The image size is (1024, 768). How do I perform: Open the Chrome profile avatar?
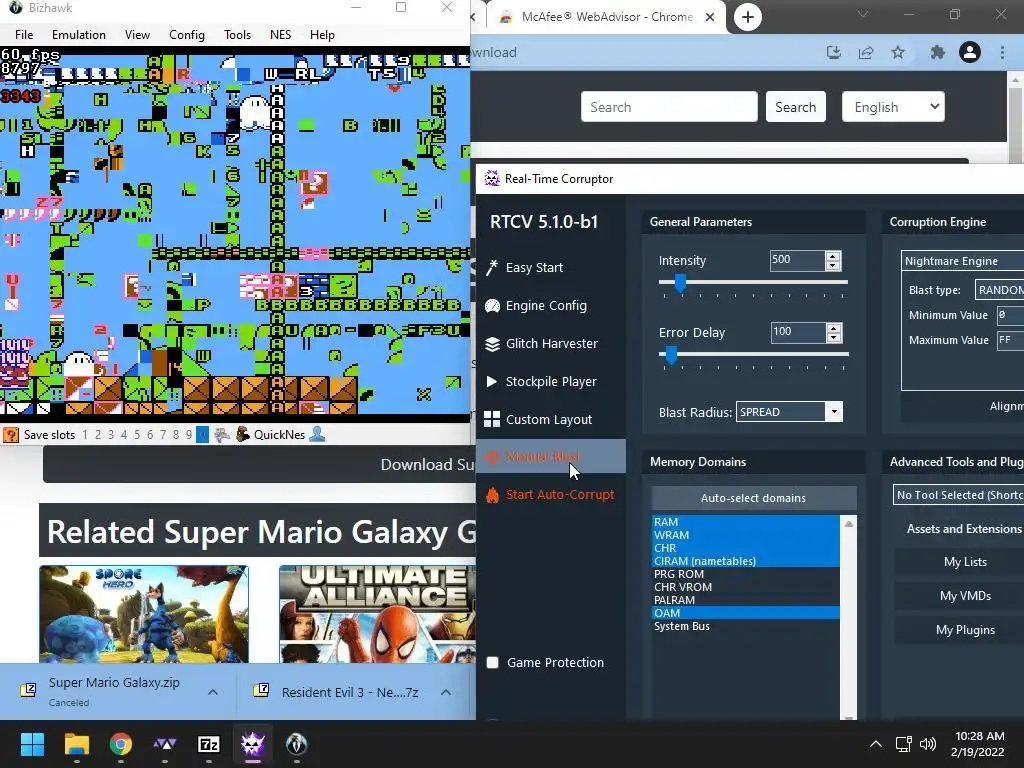970,52
